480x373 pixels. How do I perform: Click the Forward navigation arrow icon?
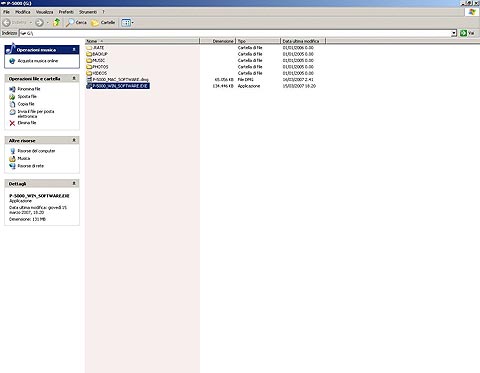click(39, 23)
